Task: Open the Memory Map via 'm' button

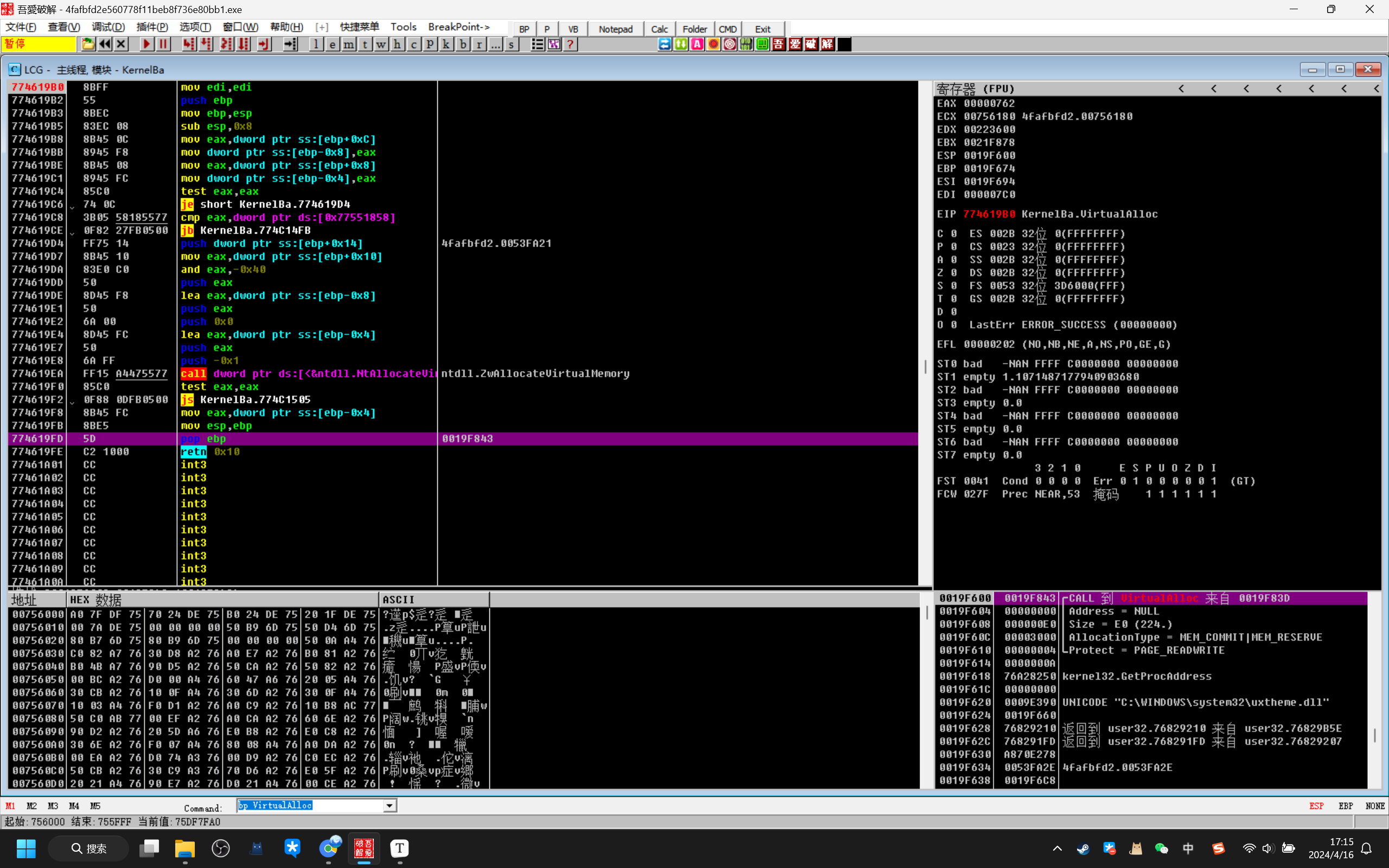Action: (x=348, y=44)
